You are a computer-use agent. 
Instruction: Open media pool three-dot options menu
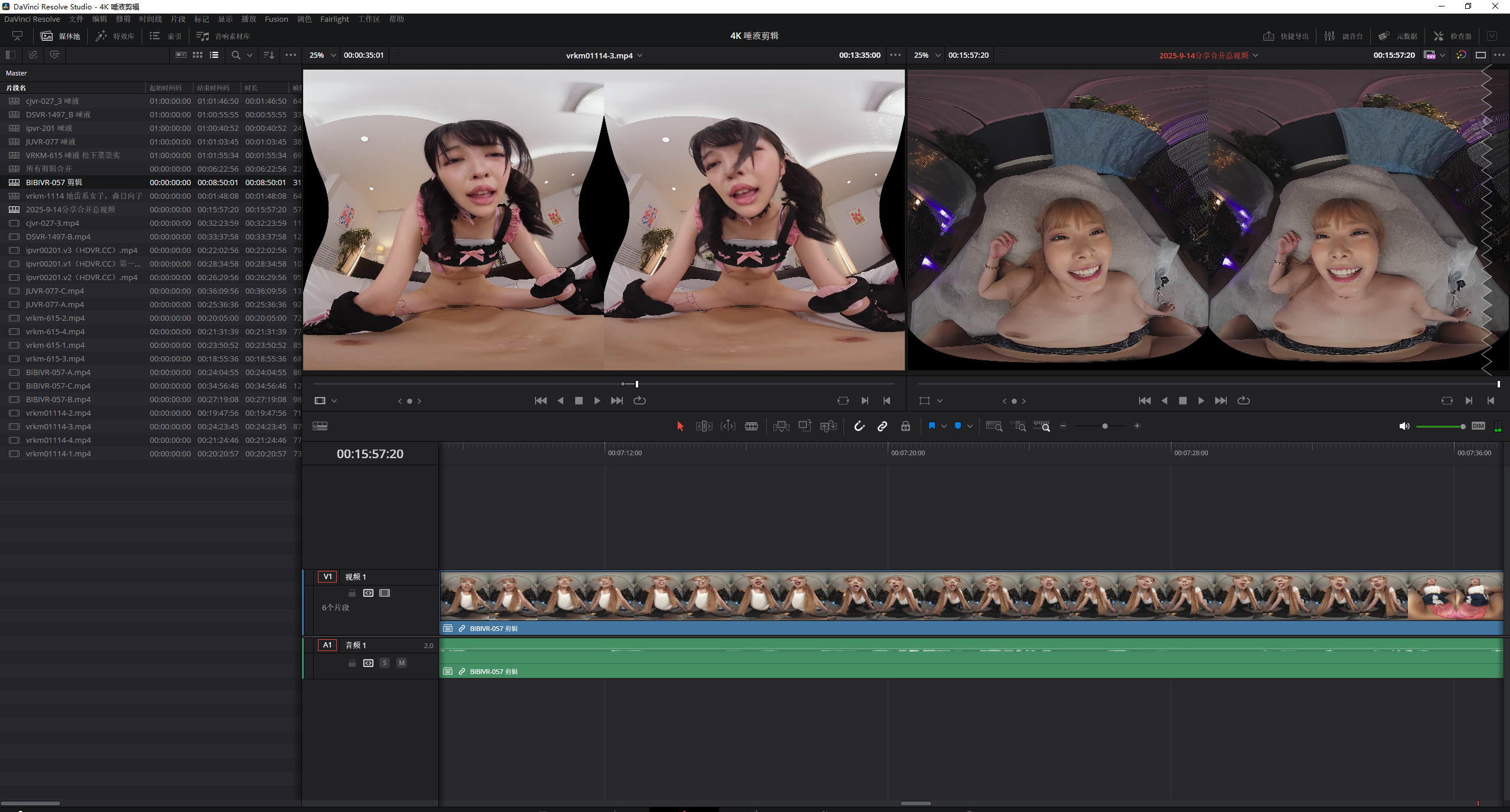coord(291,55)
